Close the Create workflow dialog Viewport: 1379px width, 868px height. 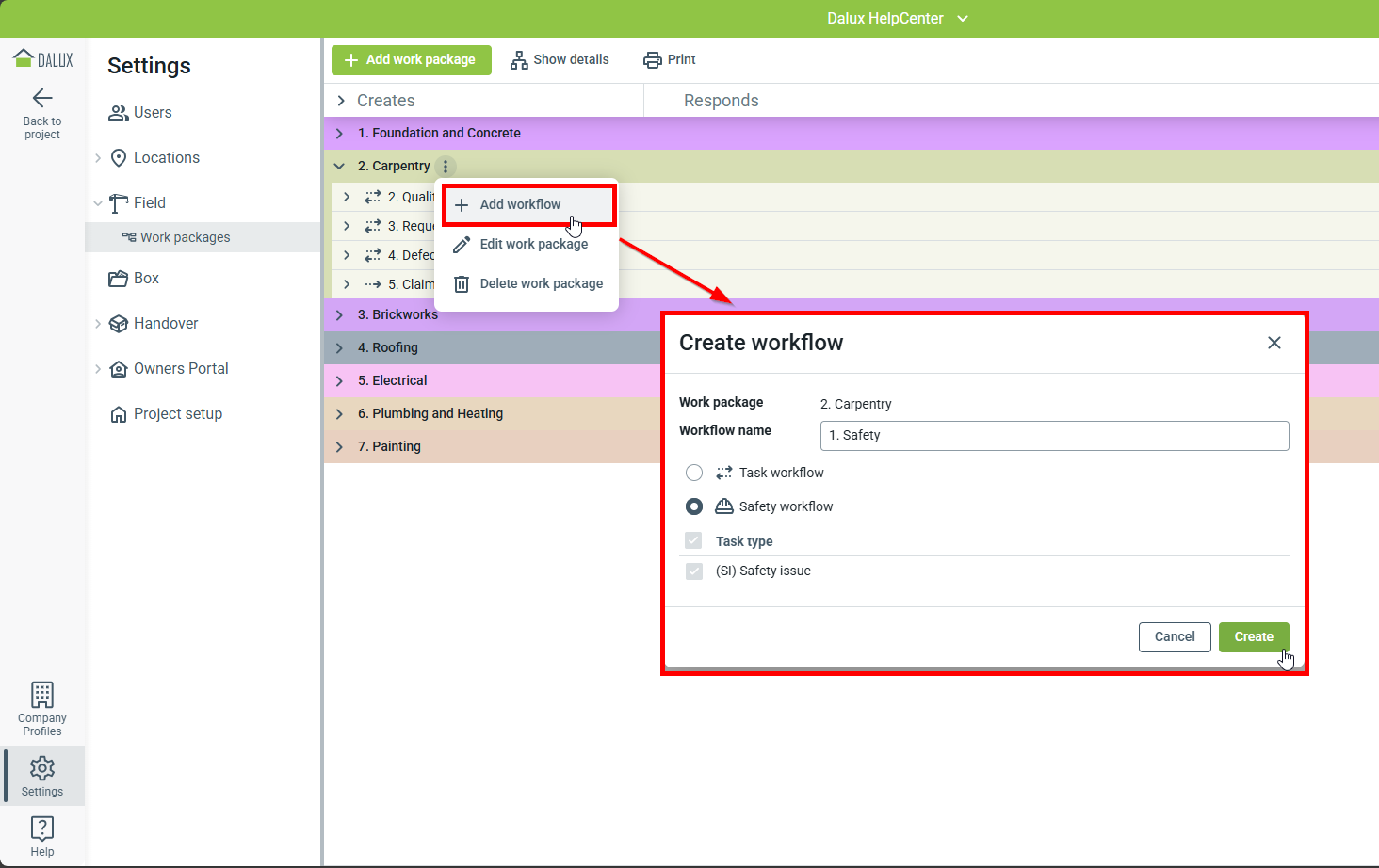tap(1274, 343)
